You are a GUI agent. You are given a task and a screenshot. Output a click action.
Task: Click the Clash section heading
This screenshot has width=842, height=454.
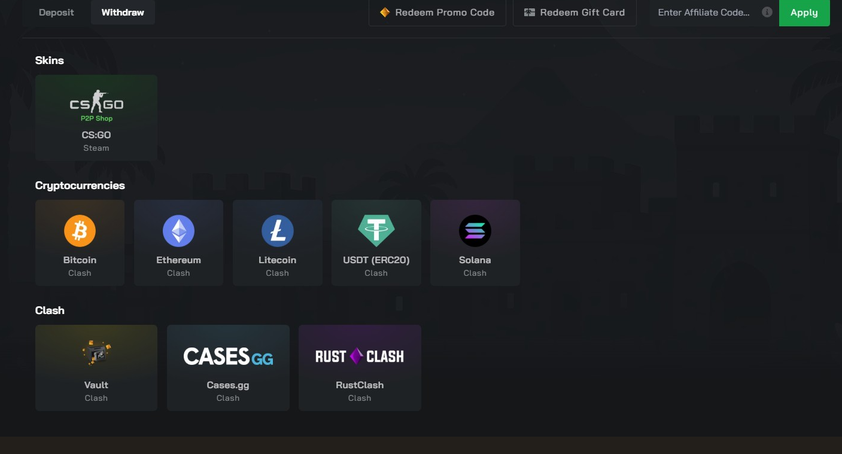(x=49, y=311)
